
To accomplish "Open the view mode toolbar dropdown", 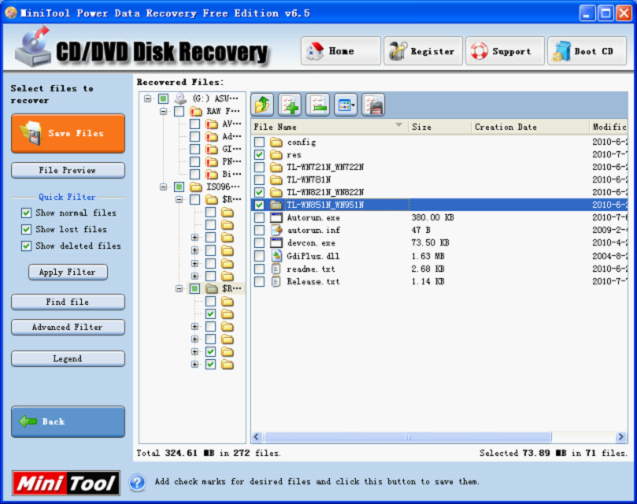I will [x=346, y=105].
